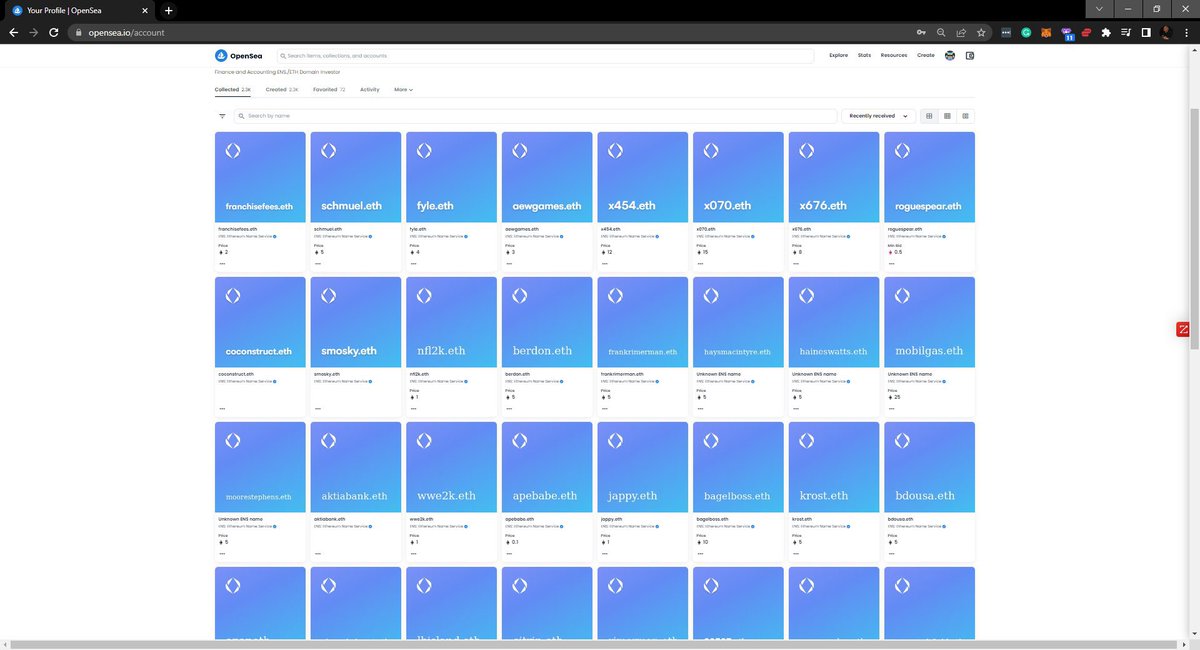Switch to the middle table view toggle
This screenshot has width=1200, height=650.
[947, 116]
